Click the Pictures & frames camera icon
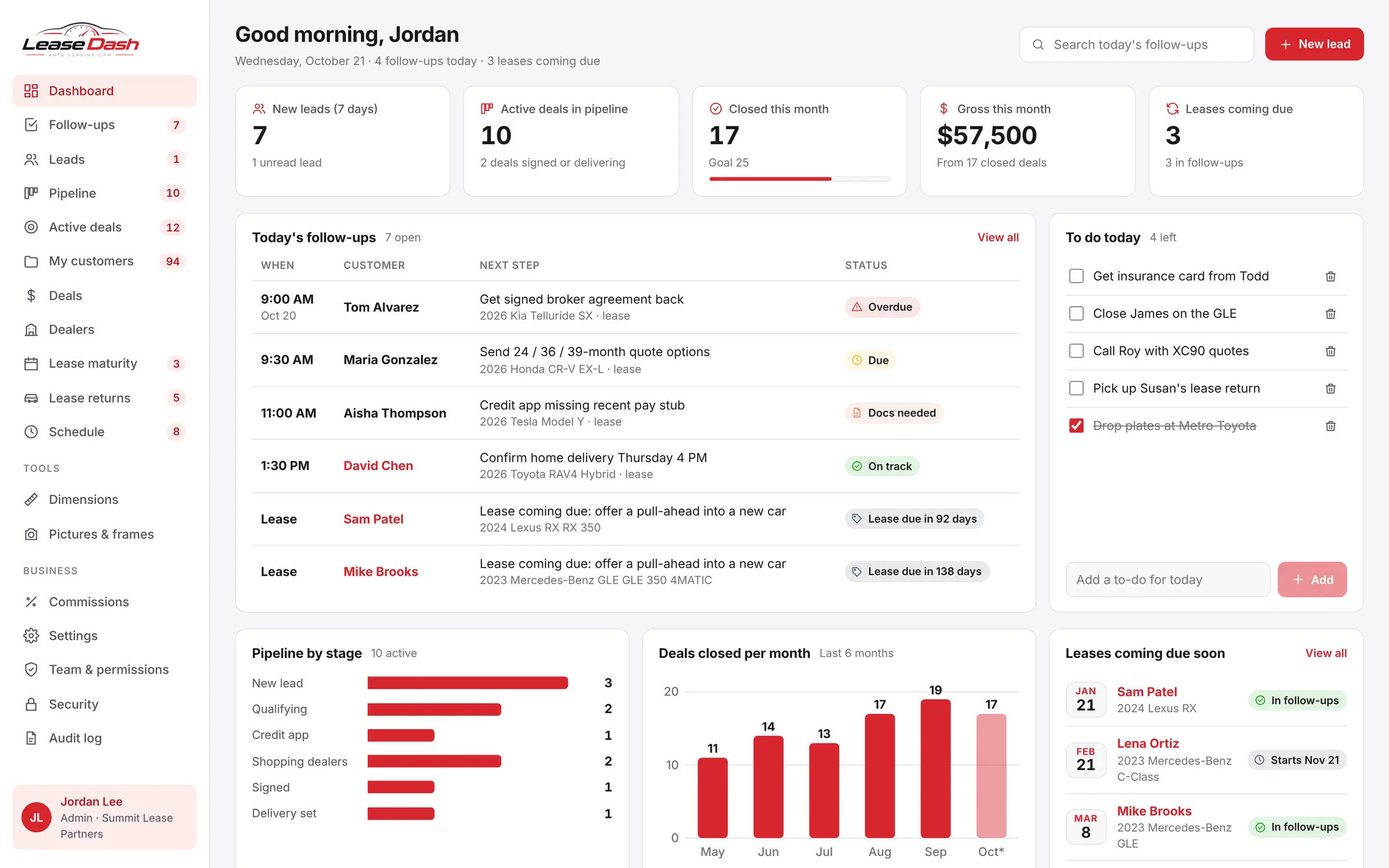Image resolution: width=1389 pixels, height=868 pixels. click(x=31, y=534)
